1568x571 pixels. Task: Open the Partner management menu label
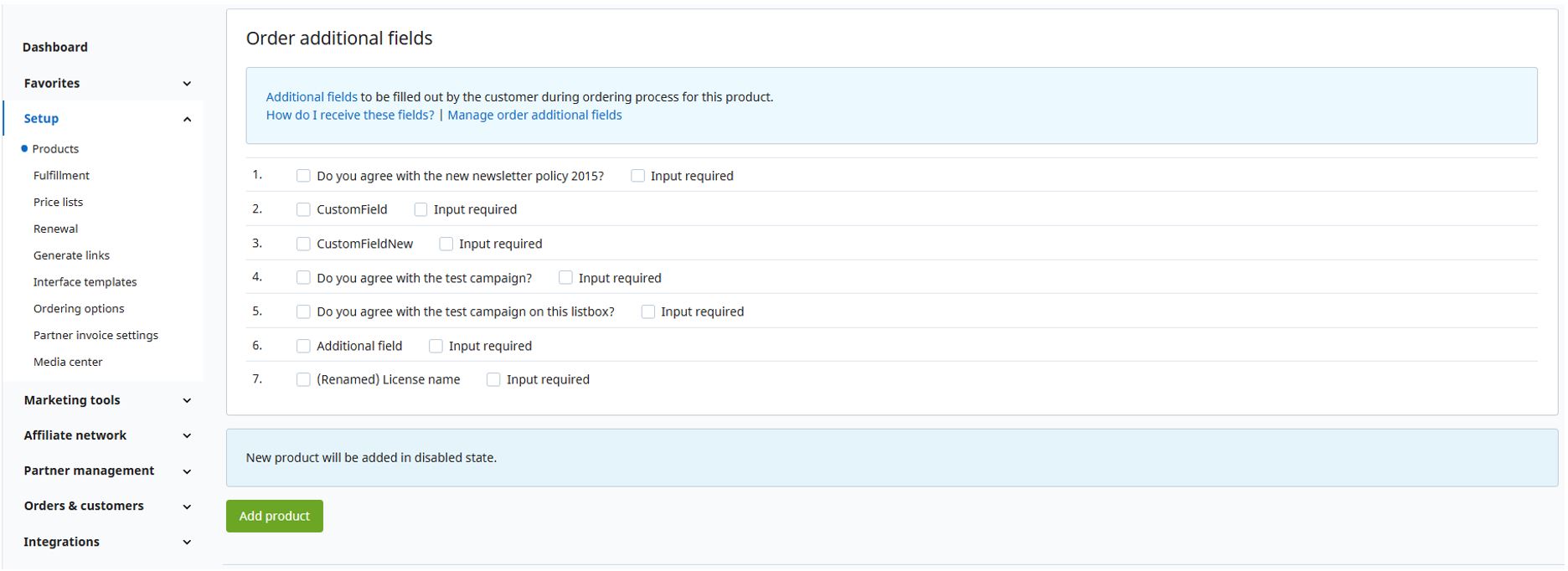point(89,471)
